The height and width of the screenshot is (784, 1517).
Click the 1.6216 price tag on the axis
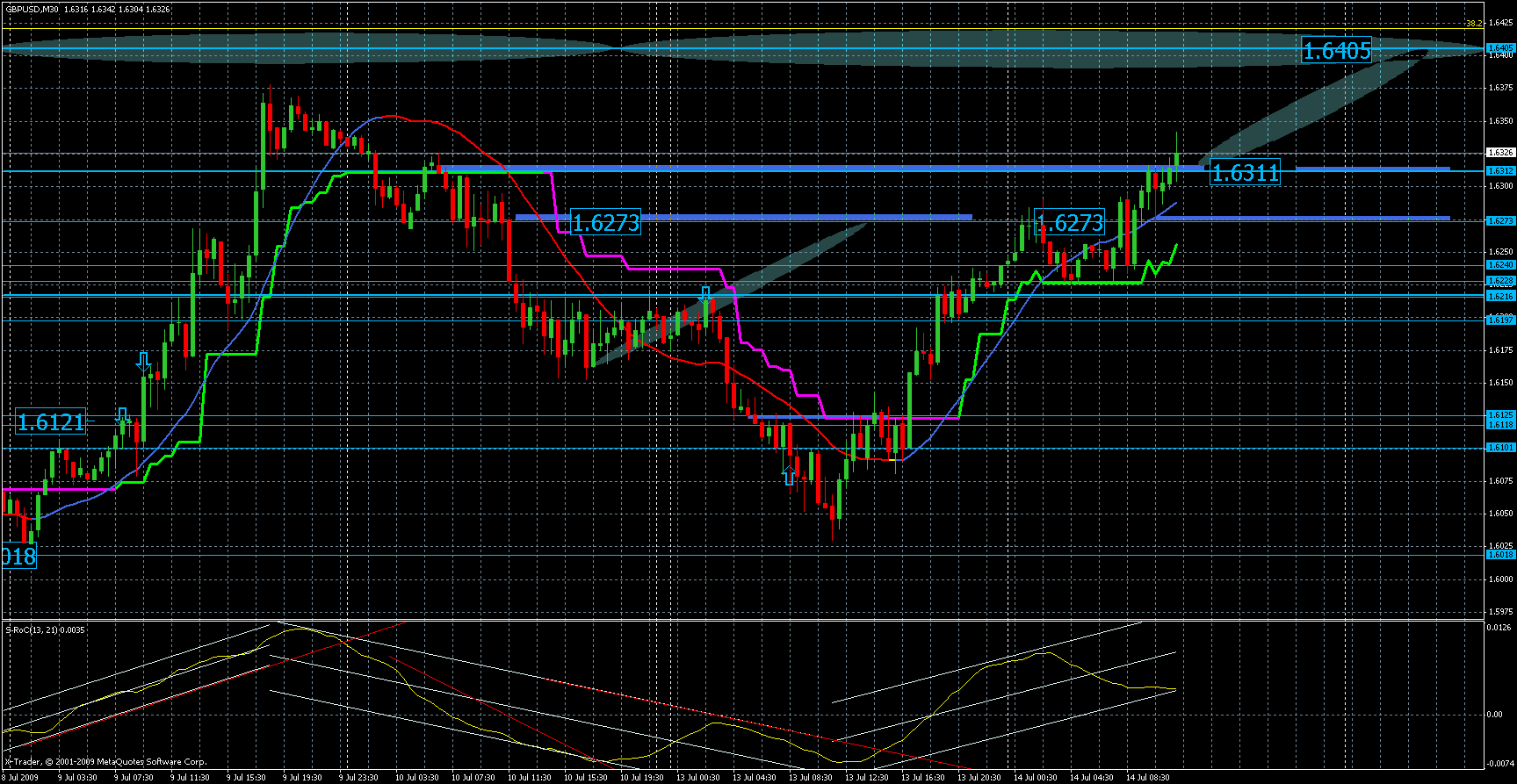(1499, 296)
